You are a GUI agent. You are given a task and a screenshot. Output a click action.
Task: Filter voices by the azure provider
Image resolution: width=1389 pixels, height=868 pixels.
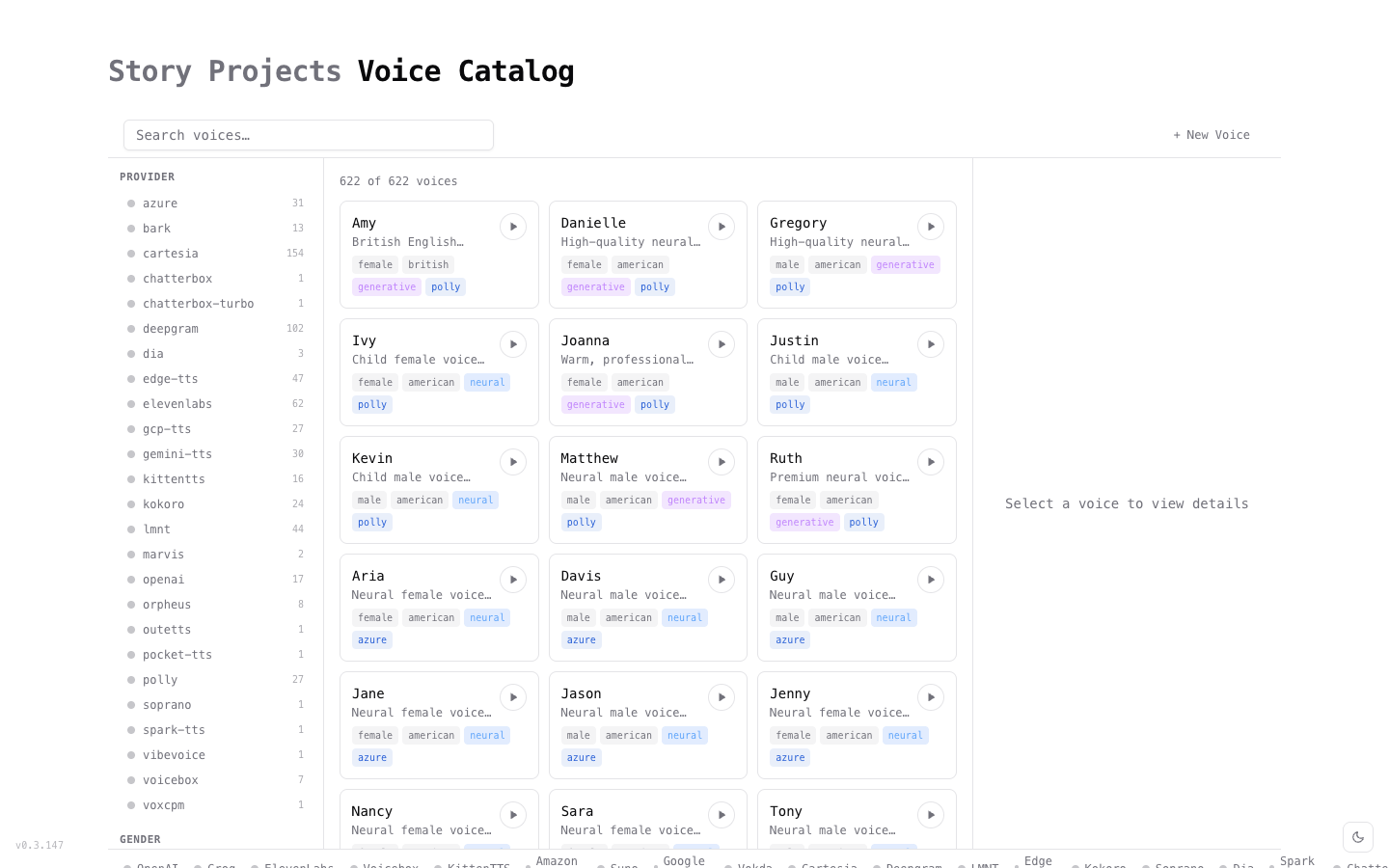tap(160, 203)
